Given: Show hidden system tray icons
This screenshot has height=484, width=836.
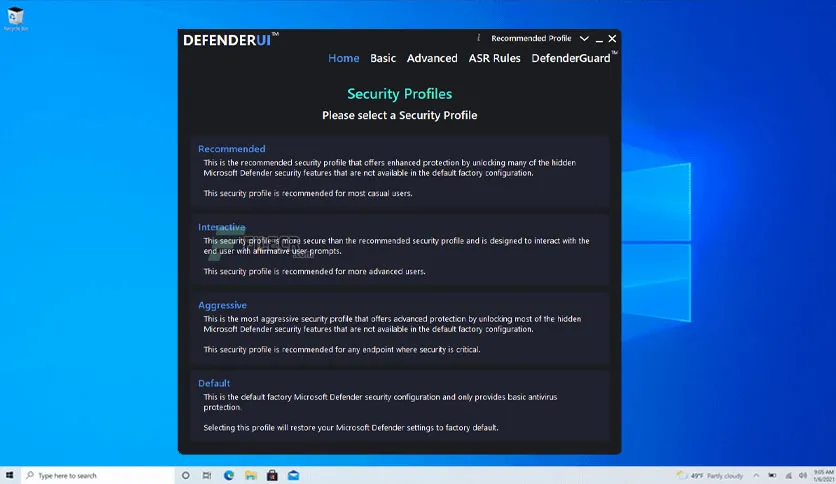Looking at the screenshot, I should 756,475.
